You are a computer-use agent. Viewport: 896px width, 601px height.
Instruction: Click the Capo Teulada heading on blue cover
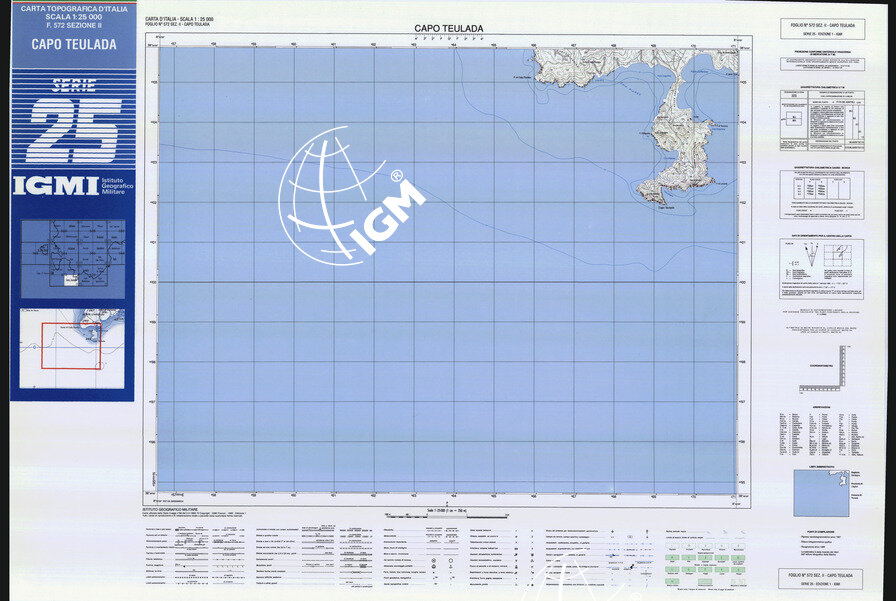(73, 44)
